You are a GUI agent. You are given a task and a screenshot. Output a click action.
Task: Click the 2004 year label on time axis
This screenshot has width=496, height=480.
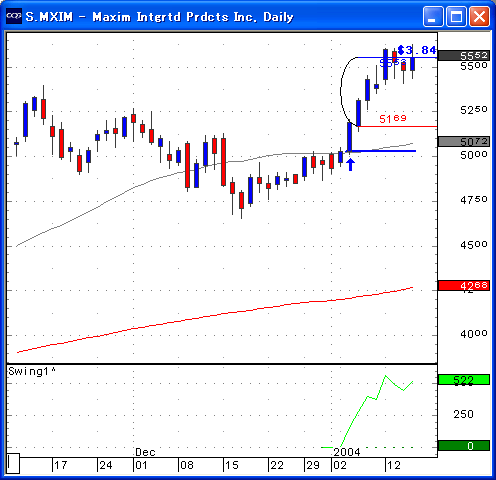[347, 452]
